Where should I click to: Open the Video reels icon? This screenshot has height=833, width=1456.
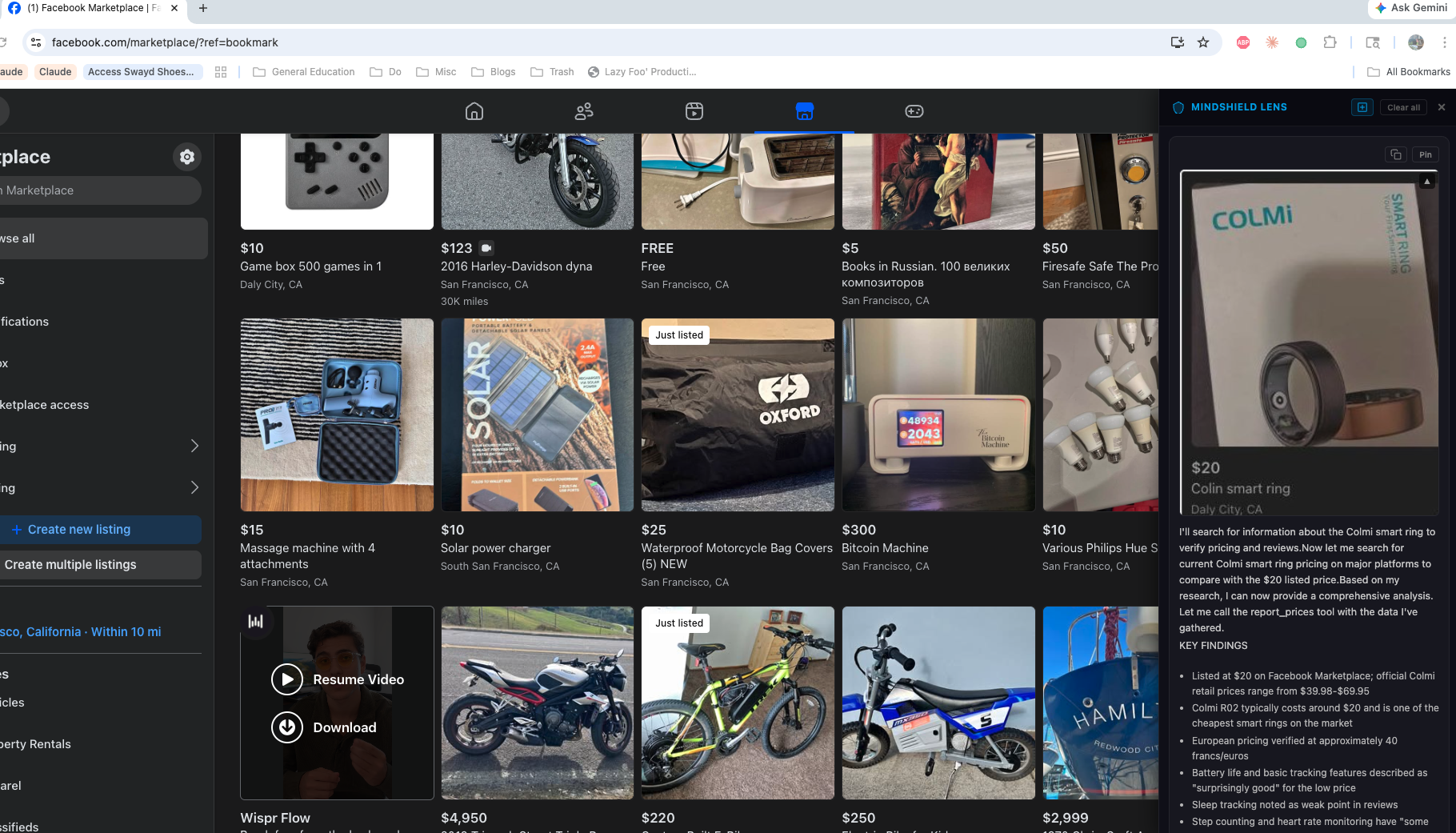pos(694,111)
